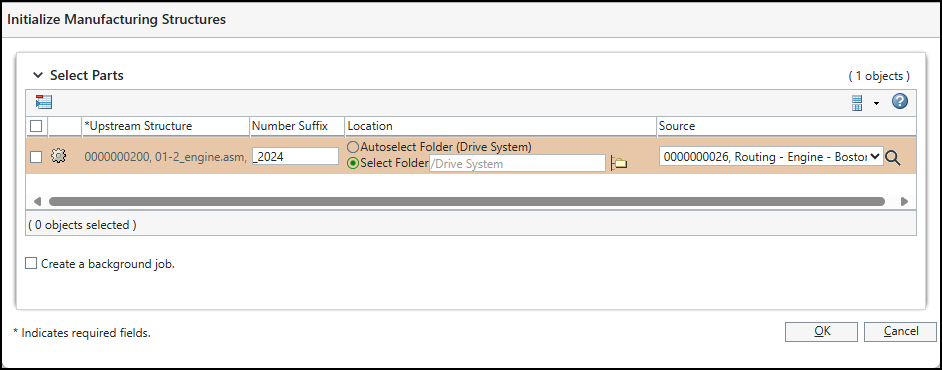
Task: Open the Source dropdown showing Routing - Engine
Action: (x=771, y=157)
